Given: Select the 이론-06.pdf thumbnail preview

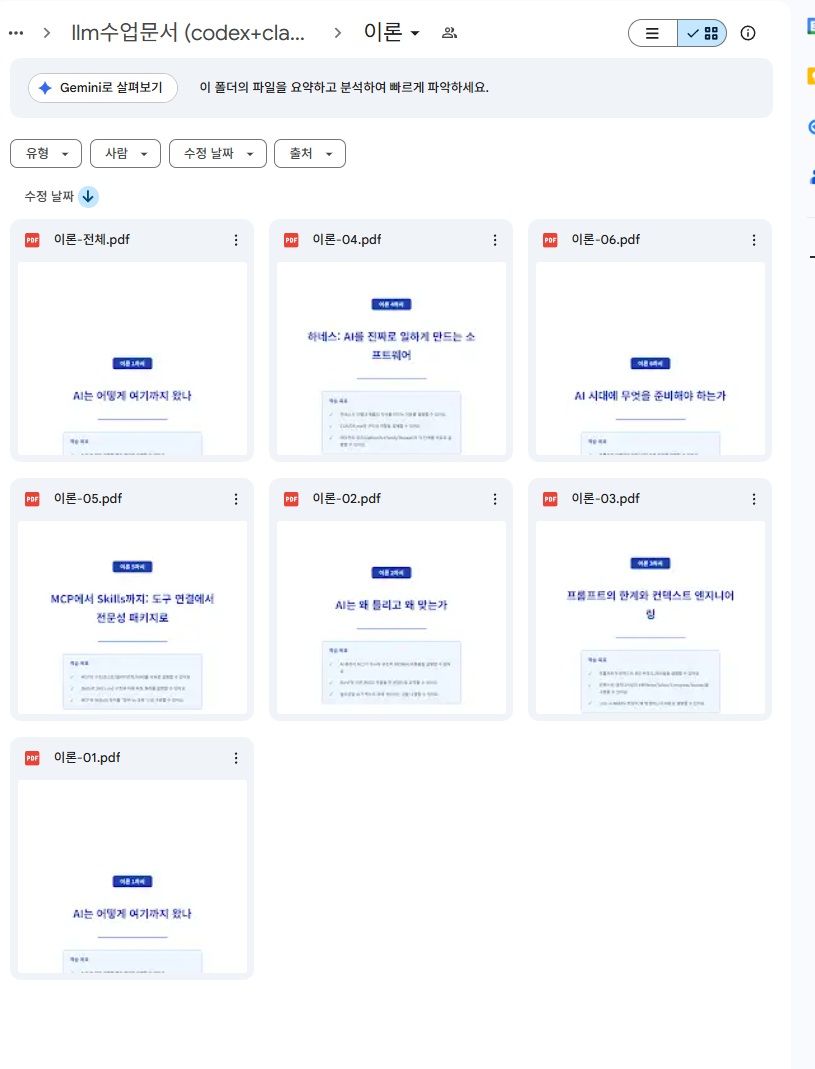Looking at the screenshot, I should (x=650, y=359).
